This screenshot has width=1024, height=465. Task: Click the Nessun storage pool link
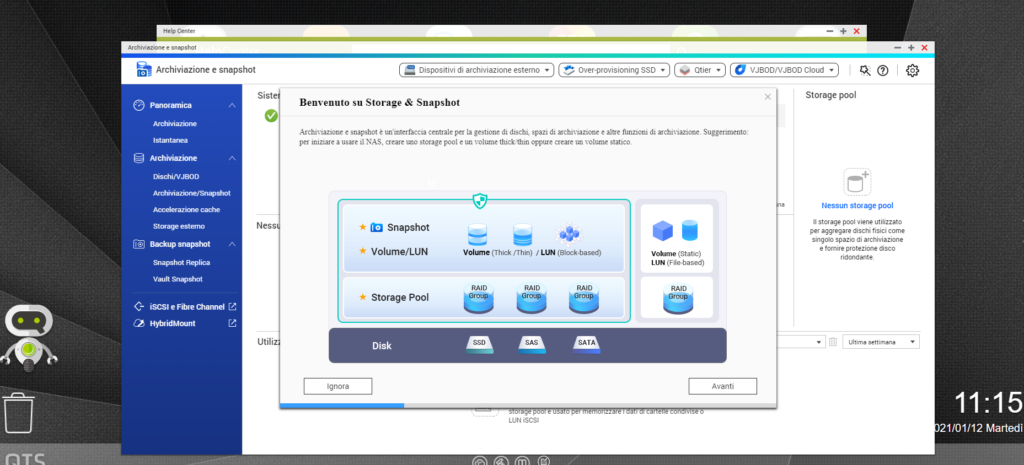(857, 206)
